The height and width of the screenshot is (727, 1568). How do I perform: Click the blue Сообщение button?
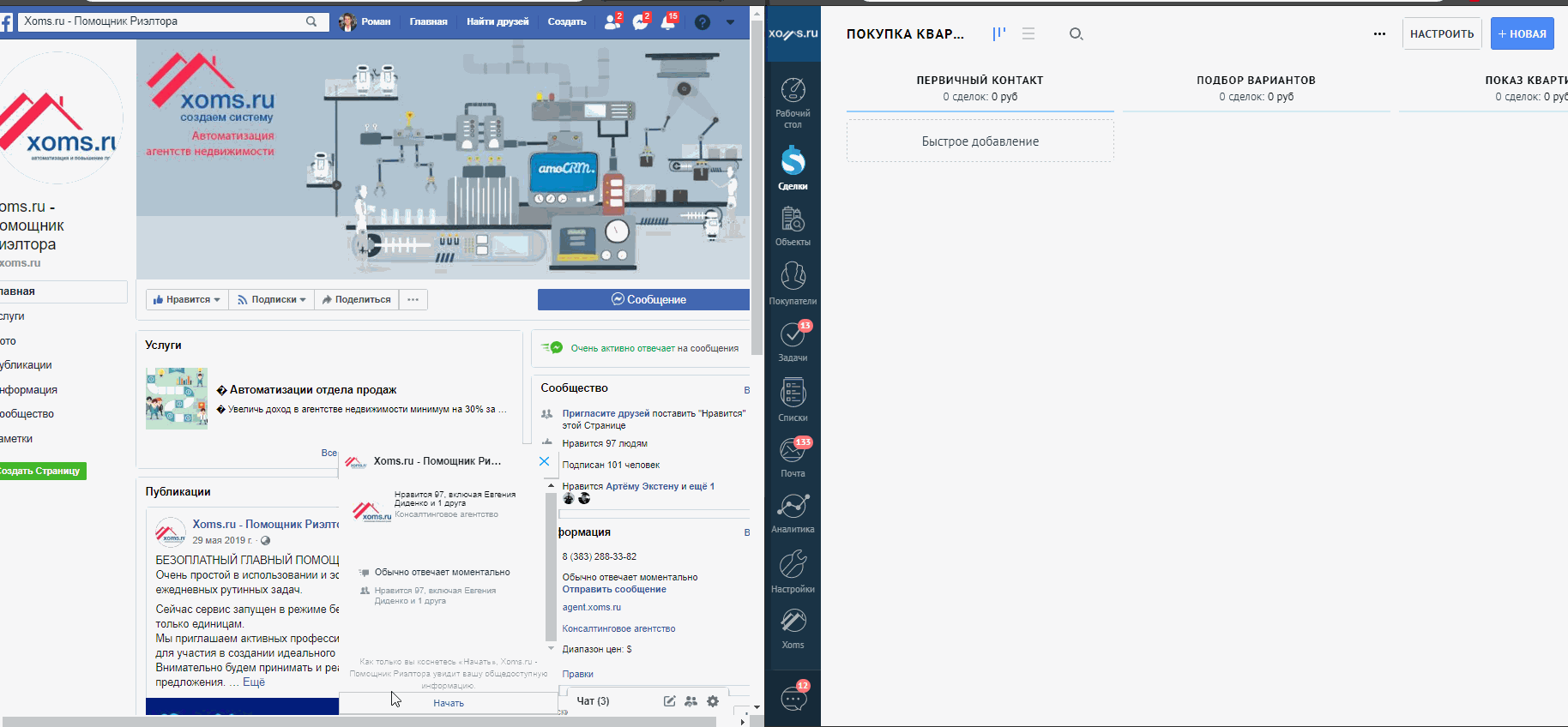point(643,299)
